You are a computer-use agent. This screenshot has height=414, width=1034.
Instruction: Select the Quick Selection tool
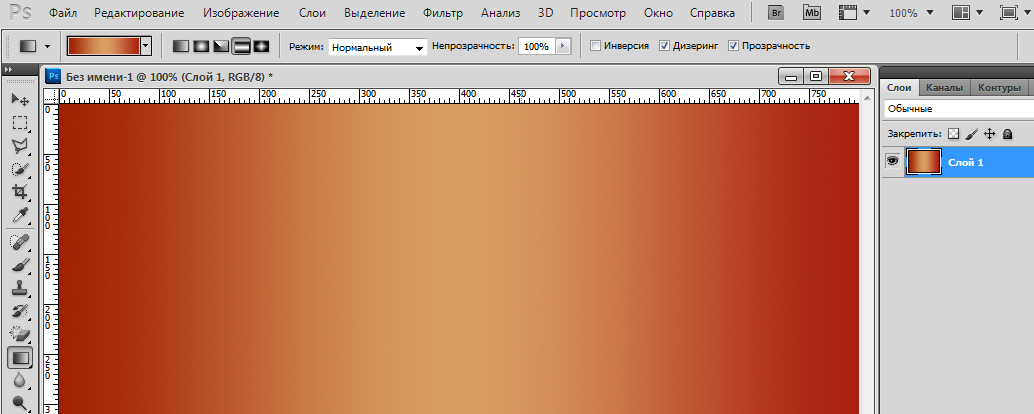pos(20,169)
